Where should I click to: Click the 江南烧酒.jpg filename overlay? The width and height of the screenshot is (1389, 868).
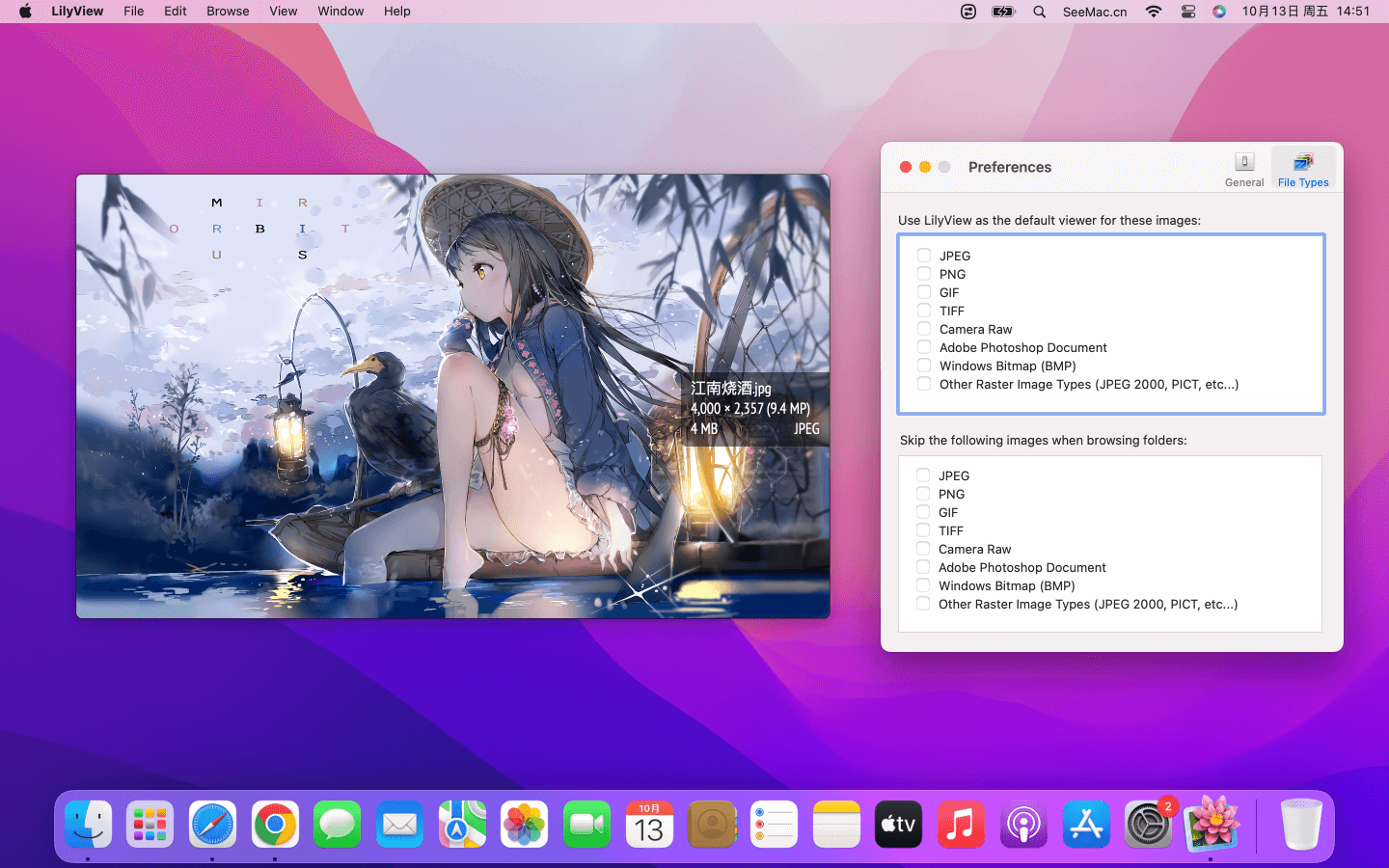click(731, 388)
